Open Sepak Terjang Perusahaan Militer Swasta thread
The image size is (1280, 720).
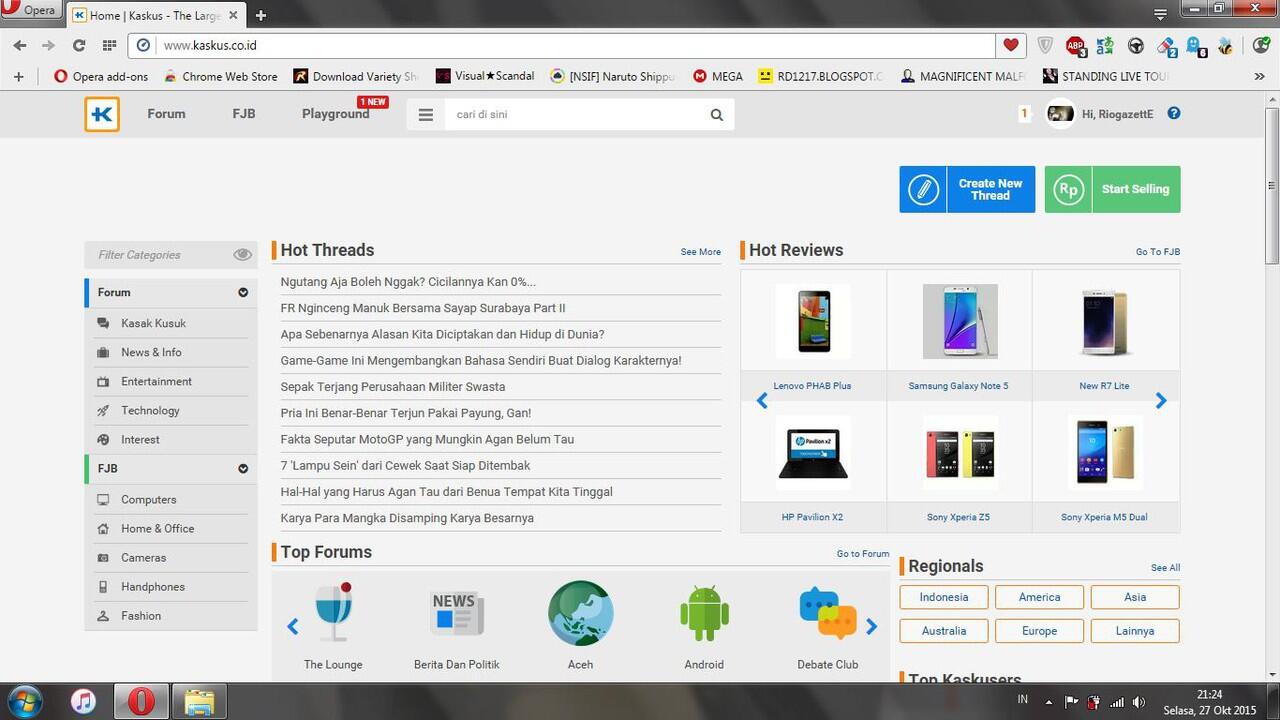click(x=393, y=387)
